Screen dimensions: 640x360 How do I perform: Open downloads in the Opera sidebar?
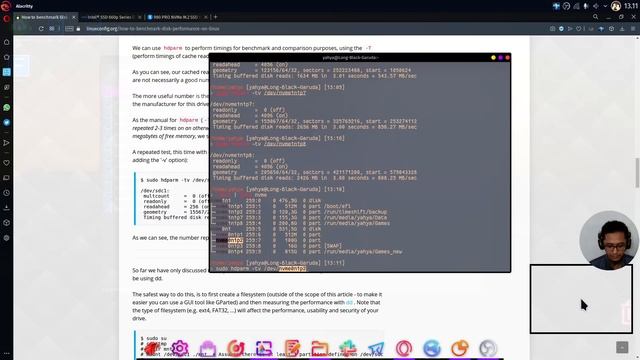(x=7, y=207)
